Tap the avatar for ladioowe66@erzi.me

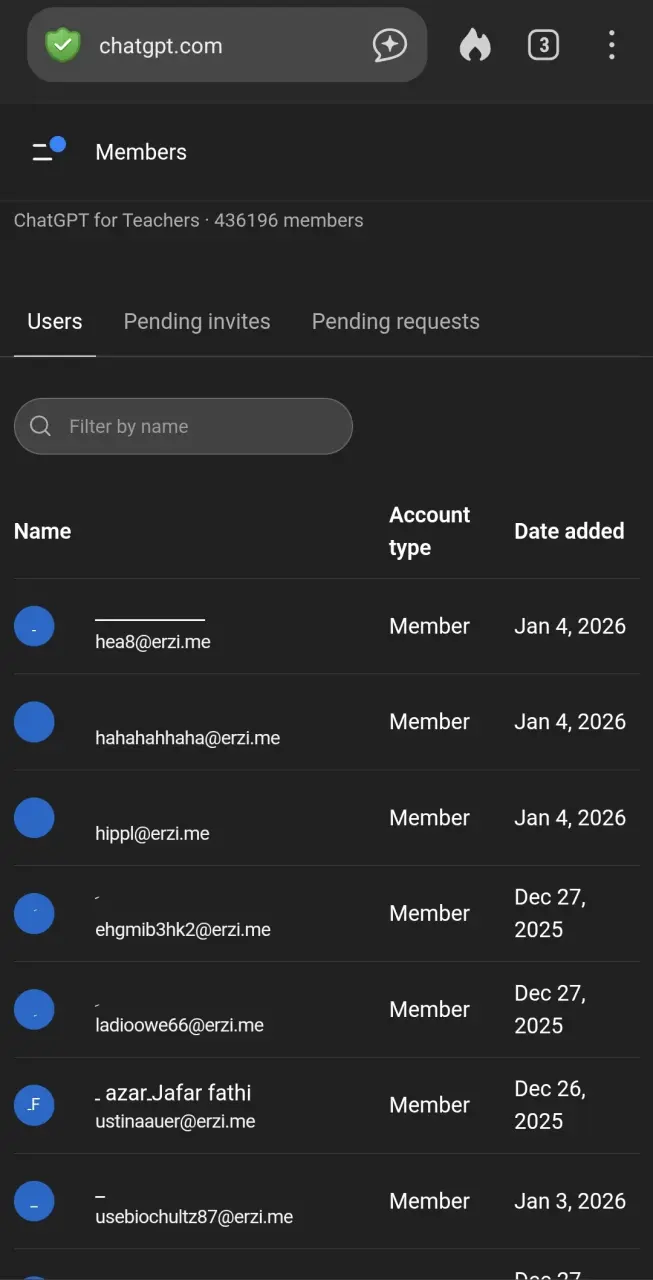point(34,1010)
